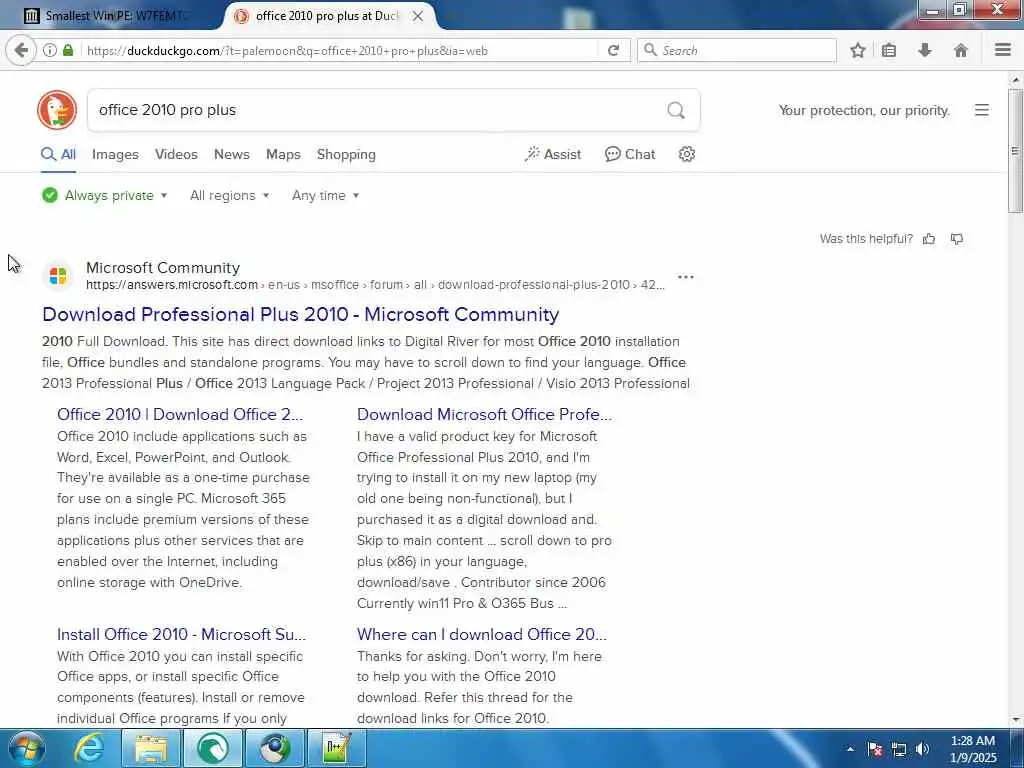The height and width of the screenshot is (768, 1024).
Task: Close the office 2010 pro plus tab
Action: (x=418, y=16)
